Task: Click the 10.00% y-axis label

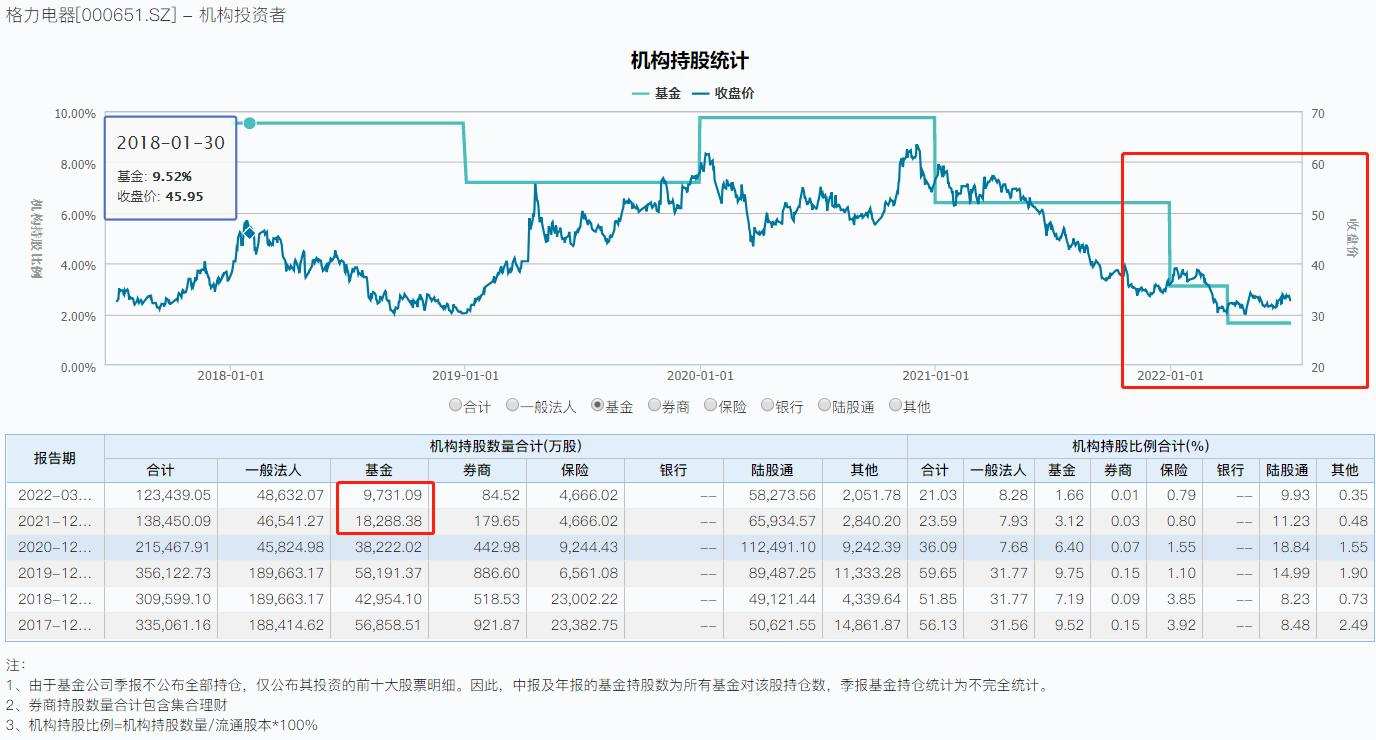Action: click(76, 113)
